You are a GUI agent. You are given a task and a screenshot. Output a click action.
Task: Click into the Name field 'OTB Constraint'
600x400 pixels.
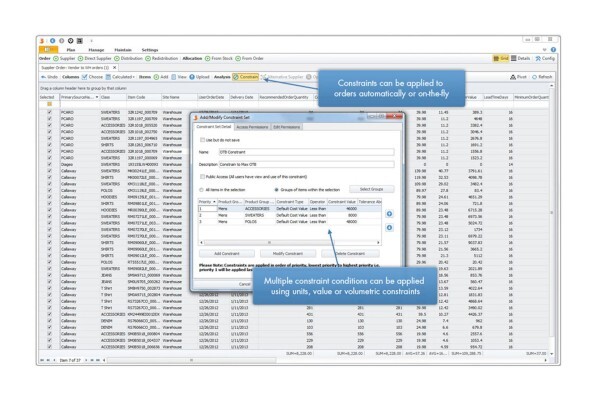click(x=306, y=152)
